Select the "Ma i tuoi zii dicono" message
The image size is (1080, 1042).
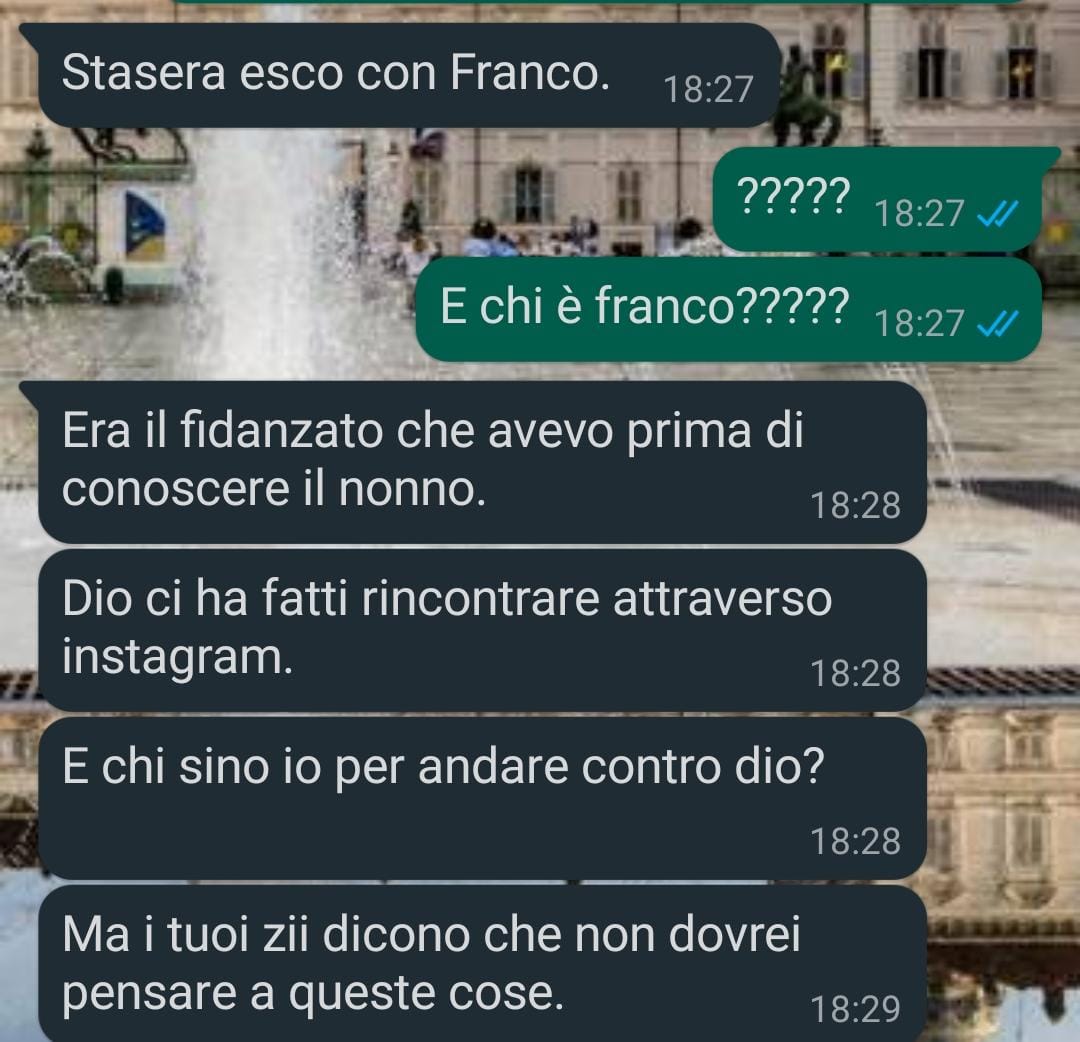click(482, 964)
